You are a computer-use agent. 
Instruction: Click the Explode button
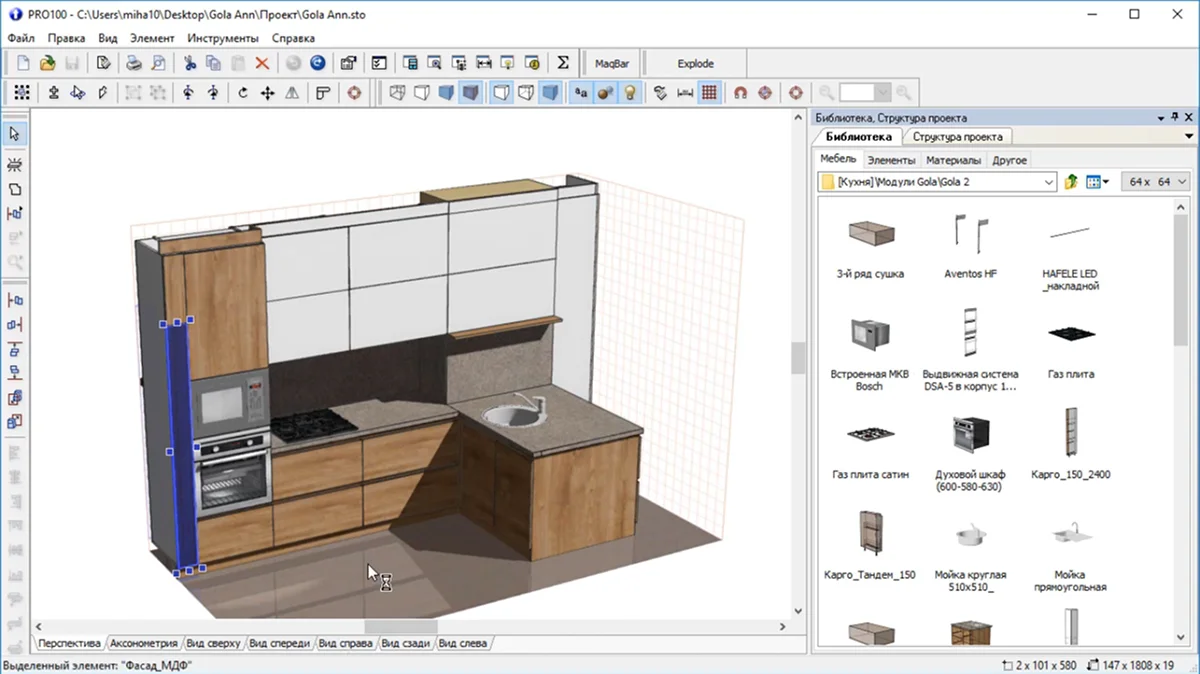click(695, 63)
